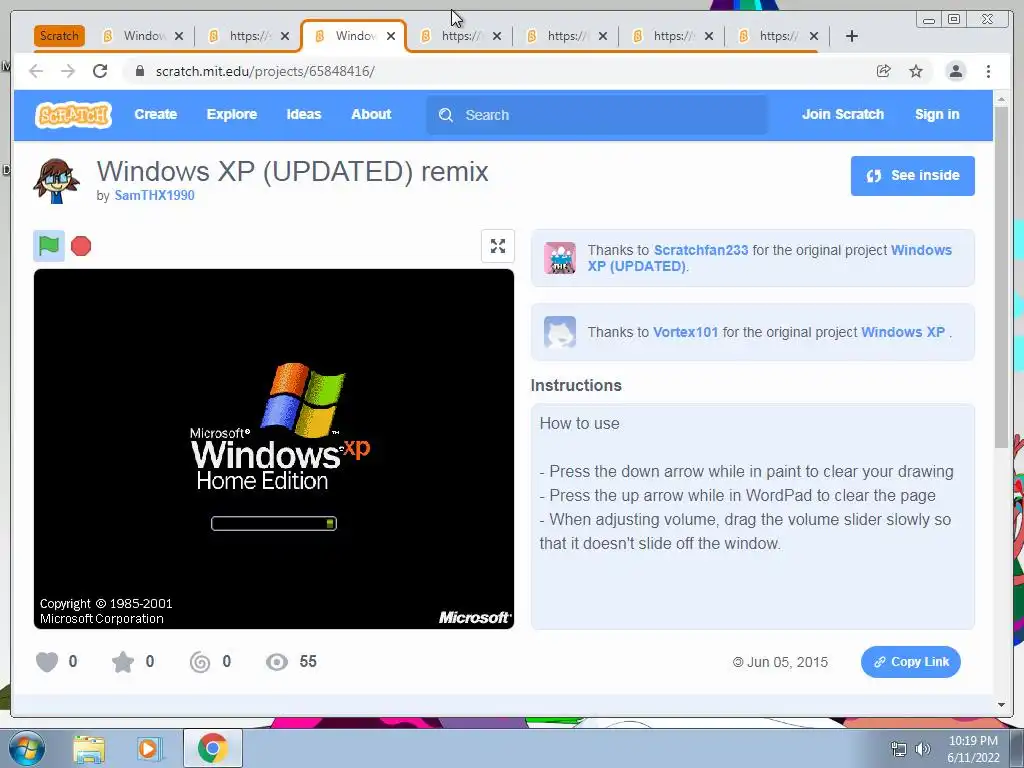Viewport: 1024px width, 768px height.
Task: Click the Copy Link button
Action: (x=910, y=662)
